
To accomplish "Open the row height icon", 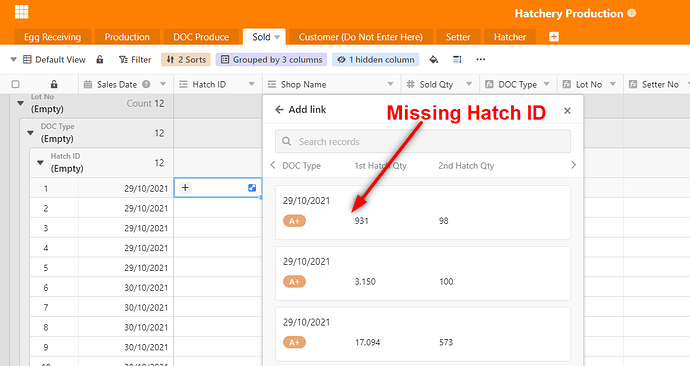I will (x=457, y=59).
